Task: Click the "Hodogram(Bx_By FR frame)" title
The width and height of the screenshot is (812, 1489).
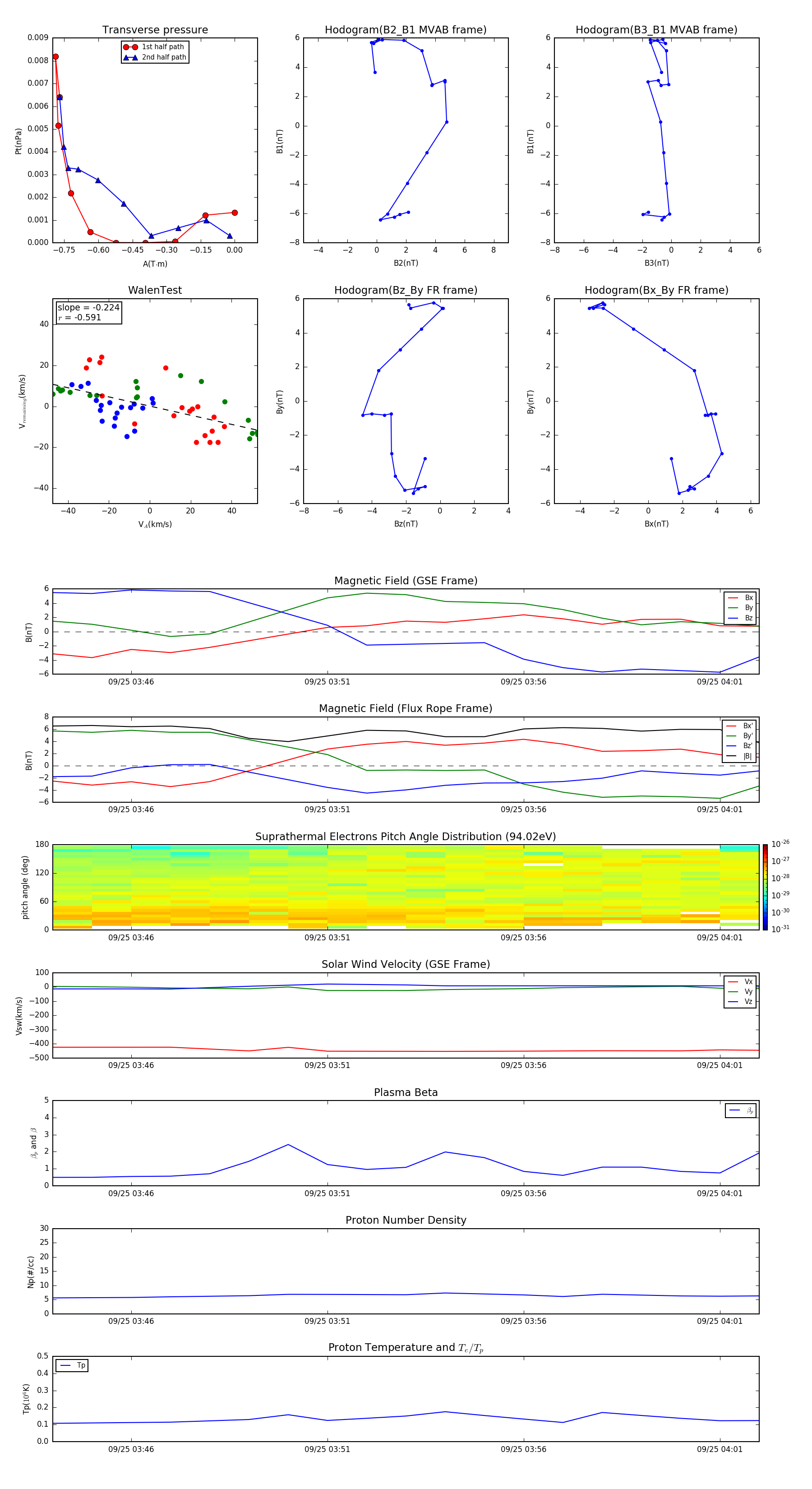Action: point(656,290)
